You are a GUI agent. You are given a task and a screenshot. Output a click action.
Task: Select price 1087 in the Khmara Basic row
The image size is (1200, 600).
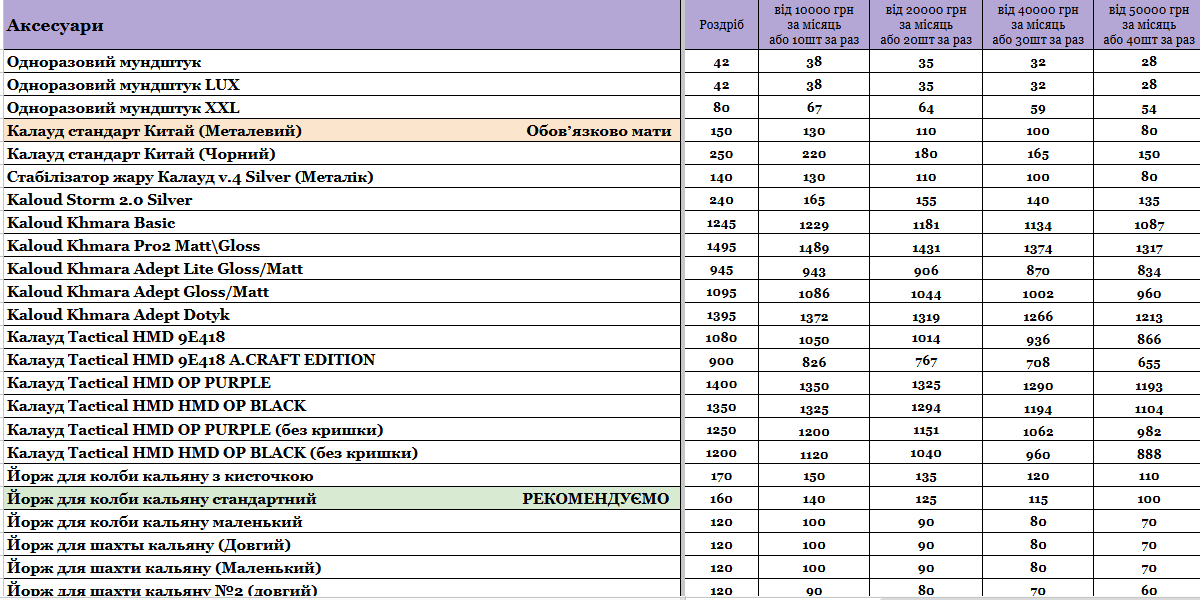pos(1149,224)
